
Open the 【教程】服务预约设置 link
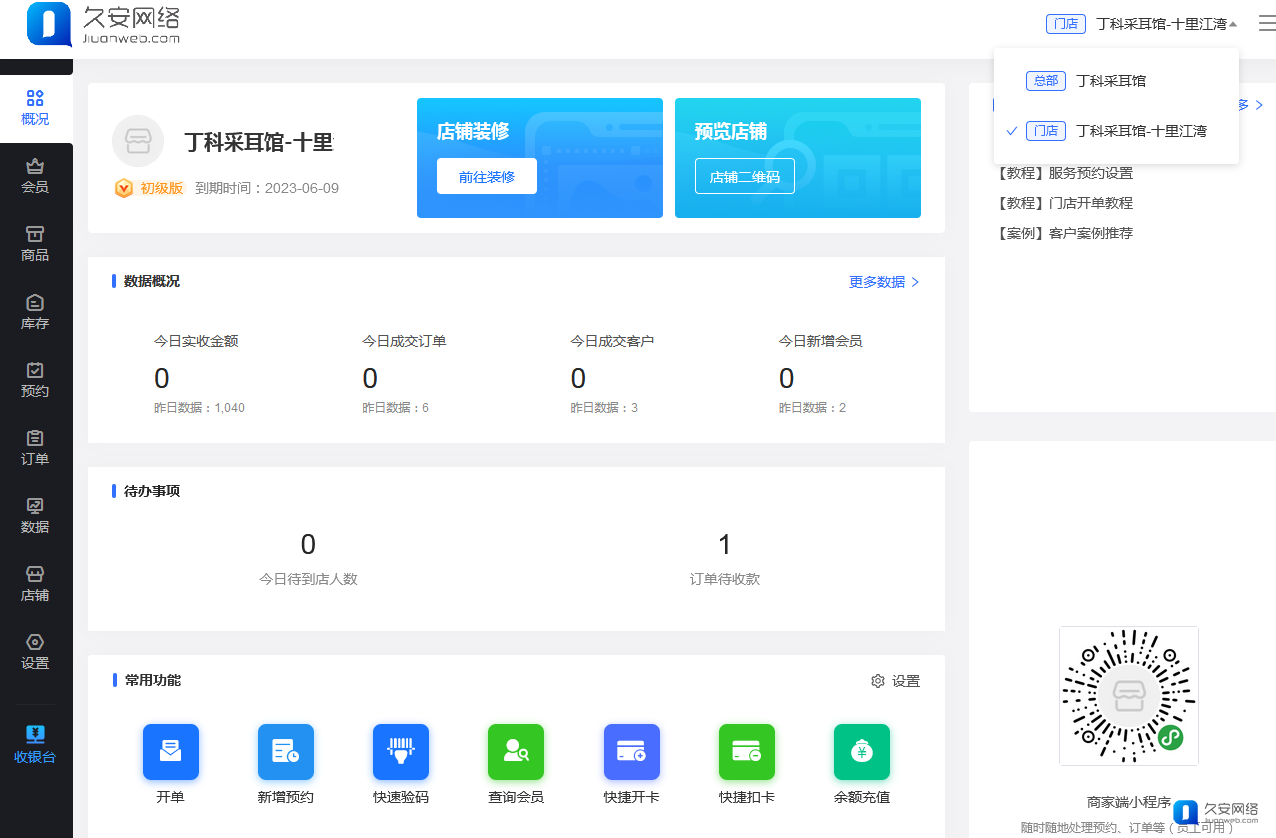(x=1063, y=173)
